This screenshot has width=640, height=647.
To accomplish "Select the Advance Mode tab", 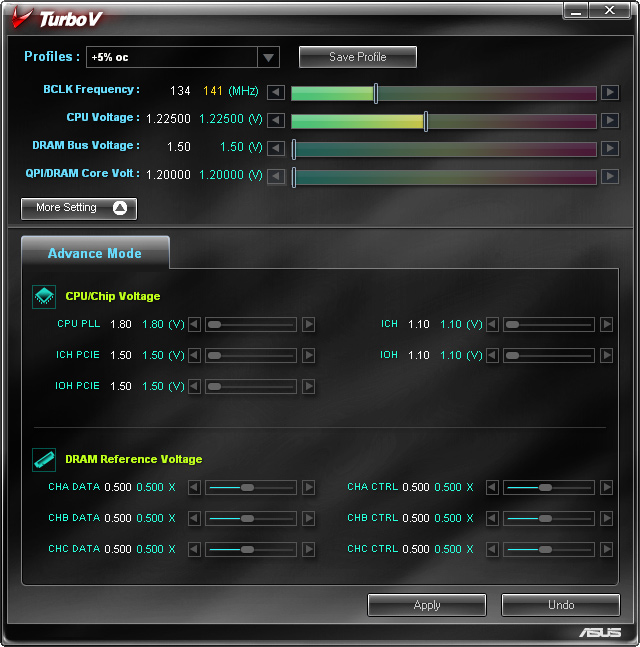I will (x=95, y=253).
